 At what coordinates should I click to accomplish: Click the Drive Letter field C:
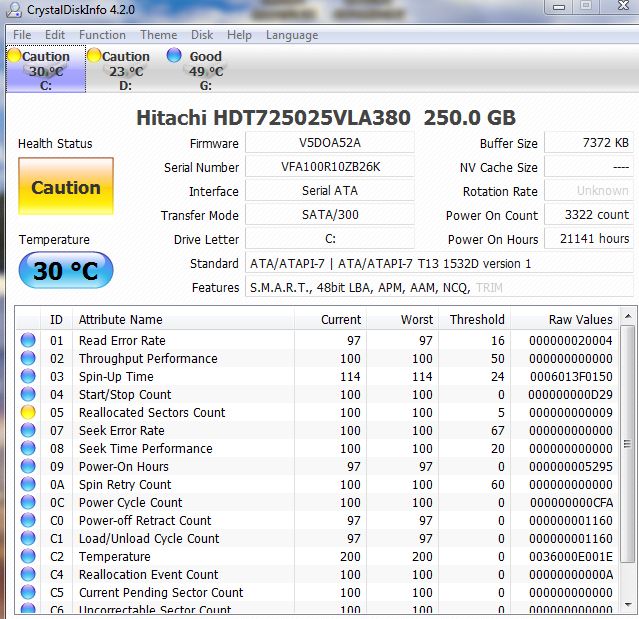click(x=330, y=238)
